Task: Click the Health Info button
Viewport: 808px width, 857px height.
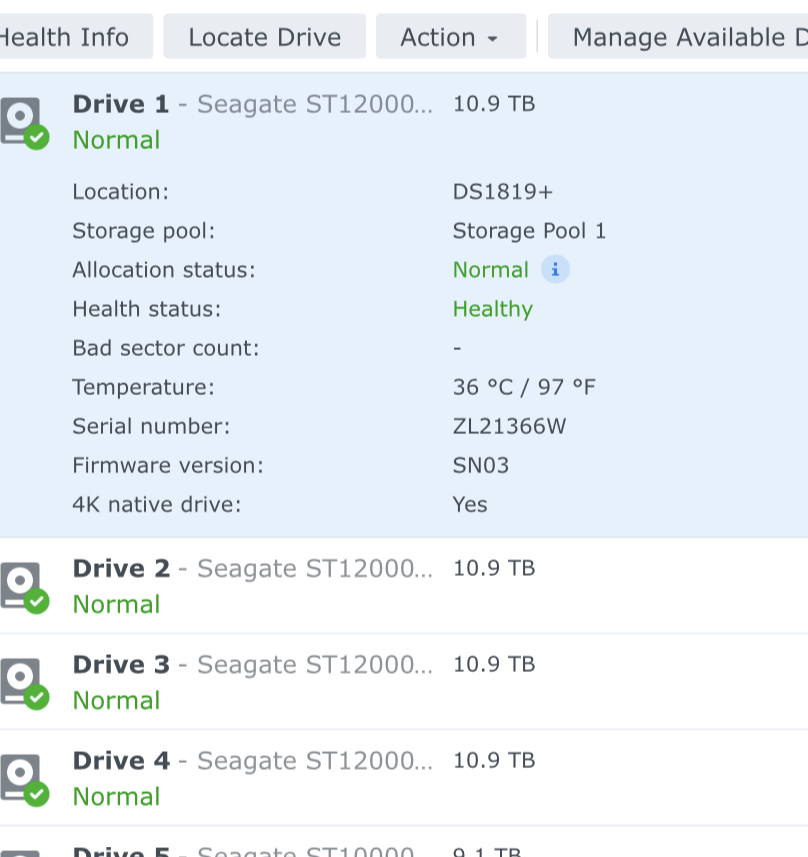Action: point(75,37)
